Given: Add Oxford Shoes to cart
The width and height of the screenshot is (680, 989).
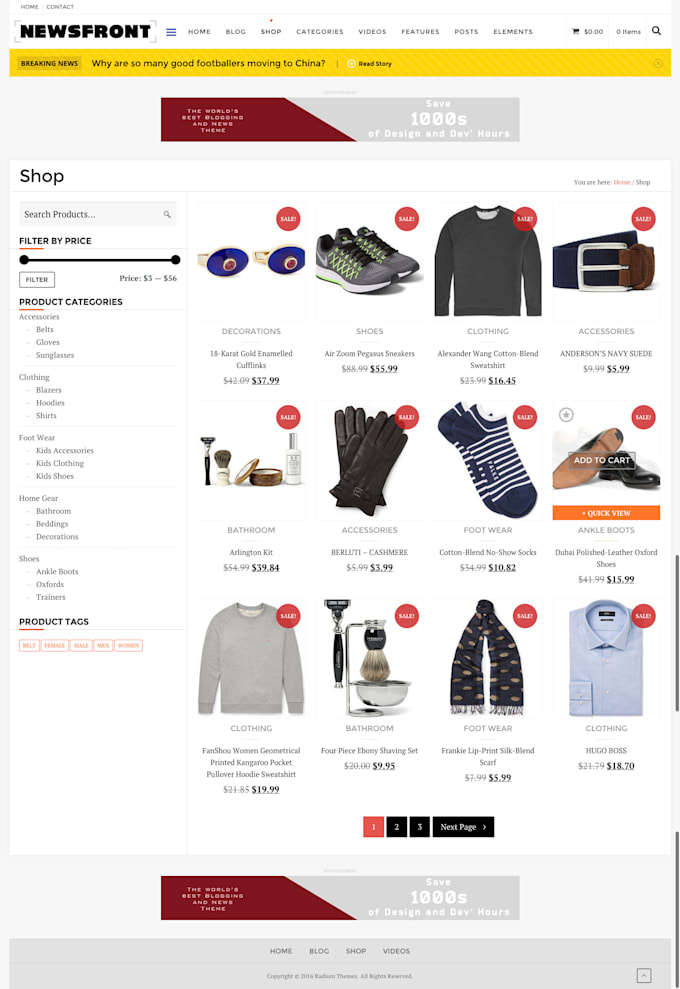Looking at the screenshot, I should [602, 460].
